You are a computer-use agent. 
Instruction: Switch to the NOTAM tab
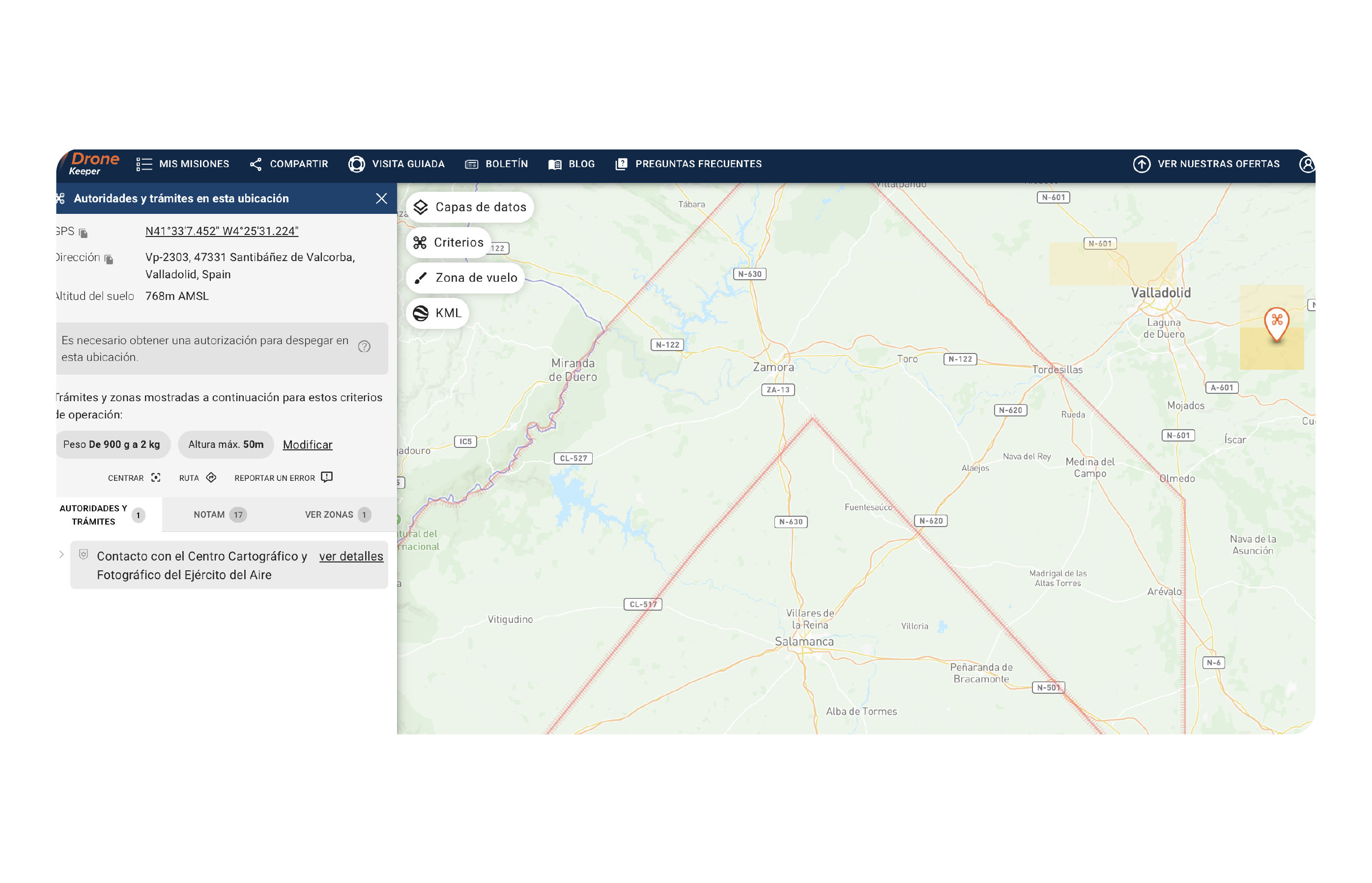pyautogui.click(x=220, y=515)
